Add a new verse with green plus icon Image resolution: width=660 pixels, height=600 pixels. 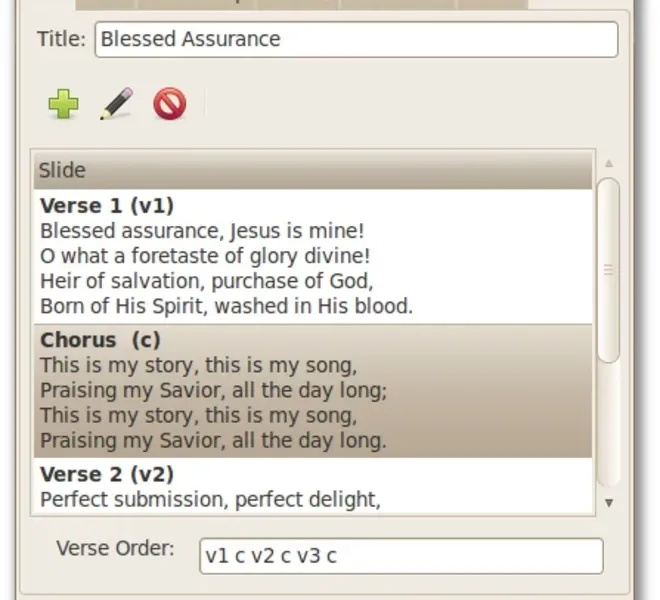click(x=63, y=104)
